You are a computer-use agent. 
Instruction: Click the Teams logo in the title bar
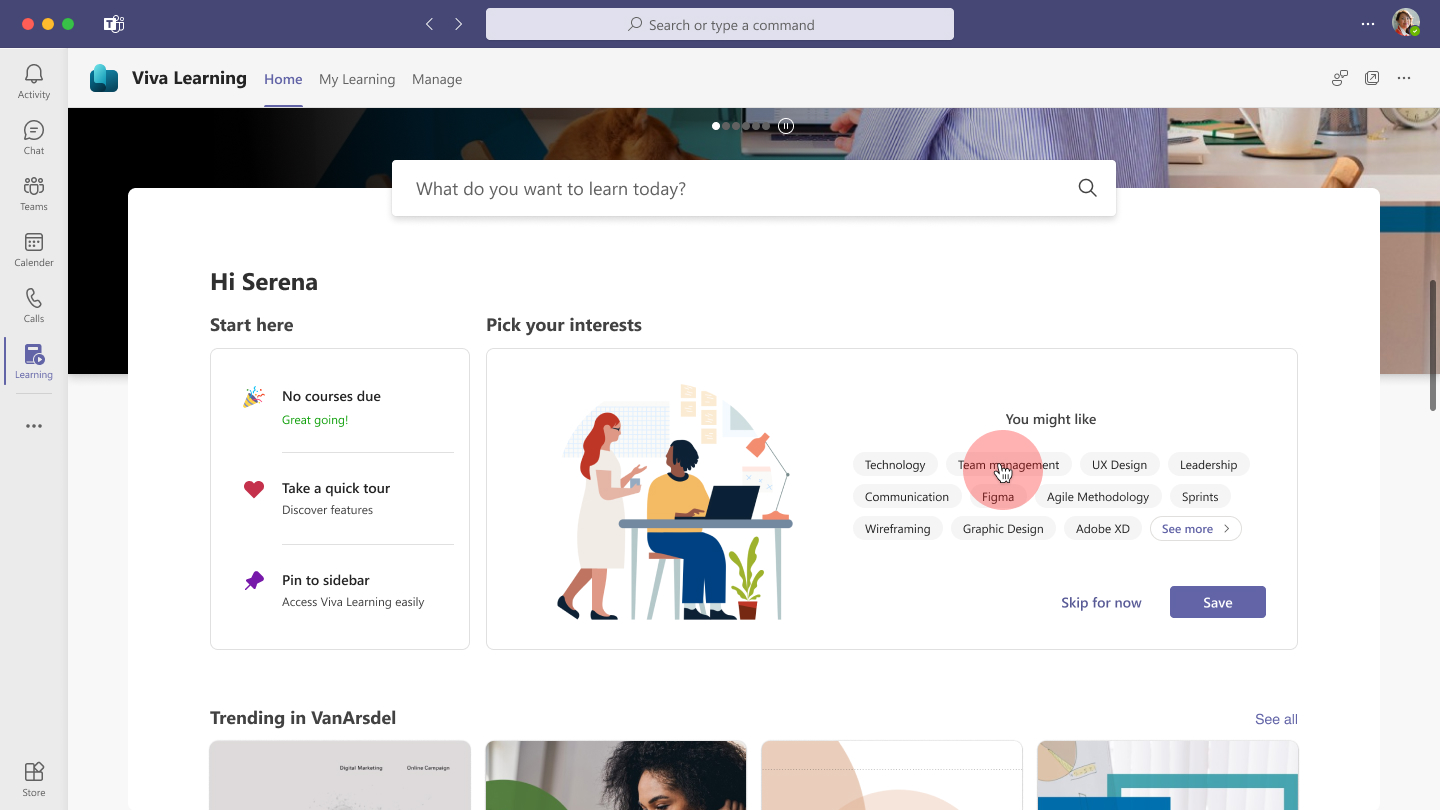(x=114, y=24)
